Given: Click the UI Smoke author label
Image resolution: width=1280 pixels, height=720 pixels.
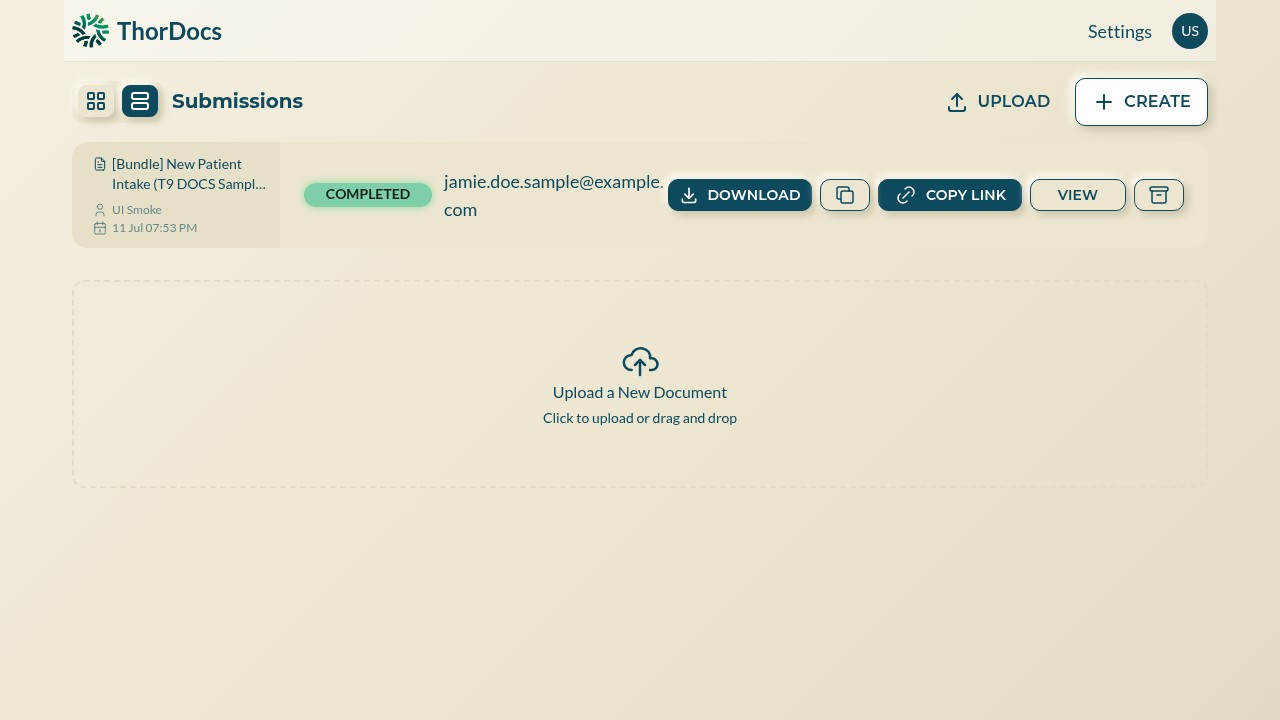Looking at the screenshot, I should 137,210.
